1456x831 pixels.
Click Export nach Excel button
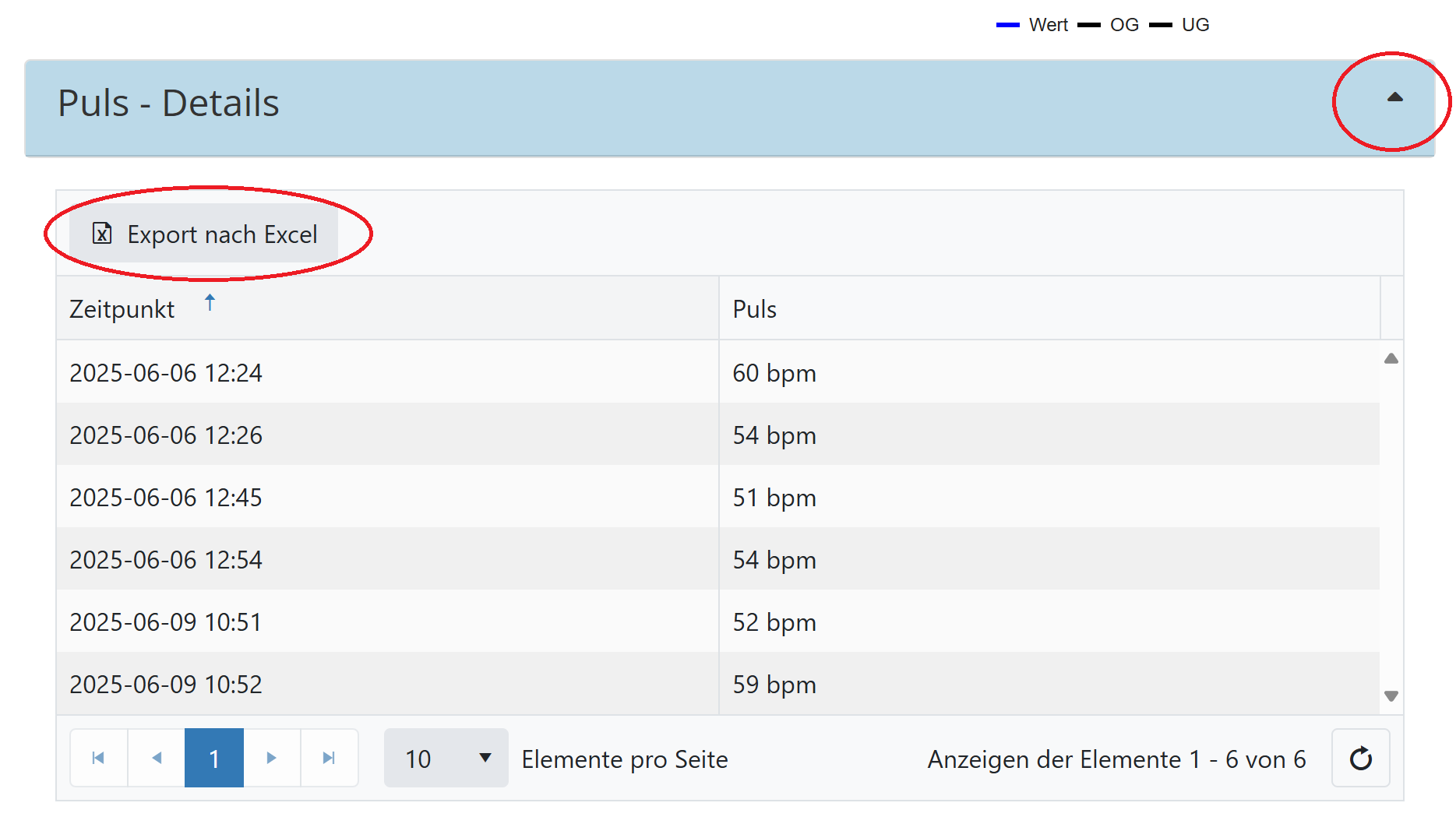[x=204, y=234]
